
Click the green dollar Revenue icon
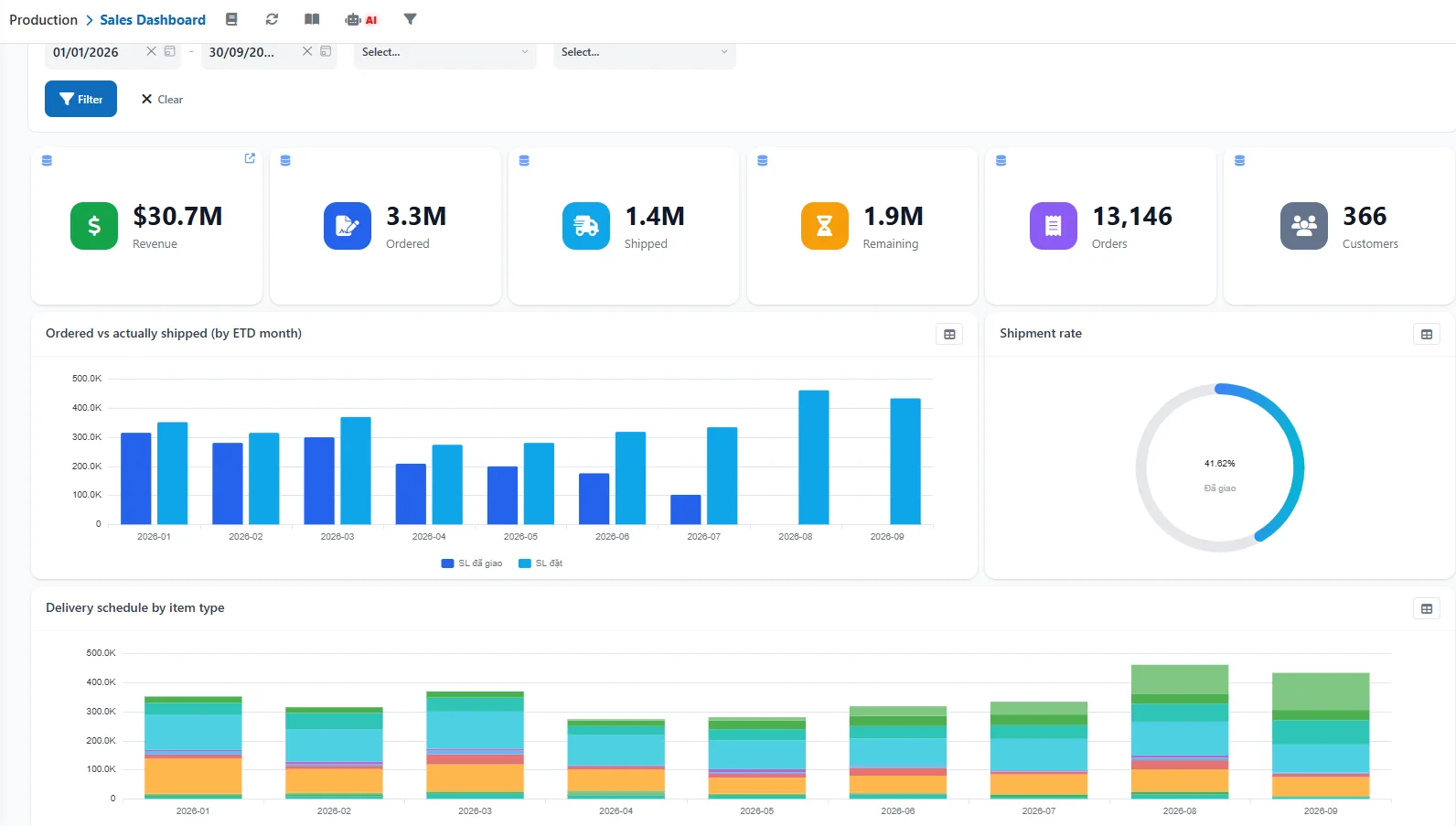tap(94, 226)
